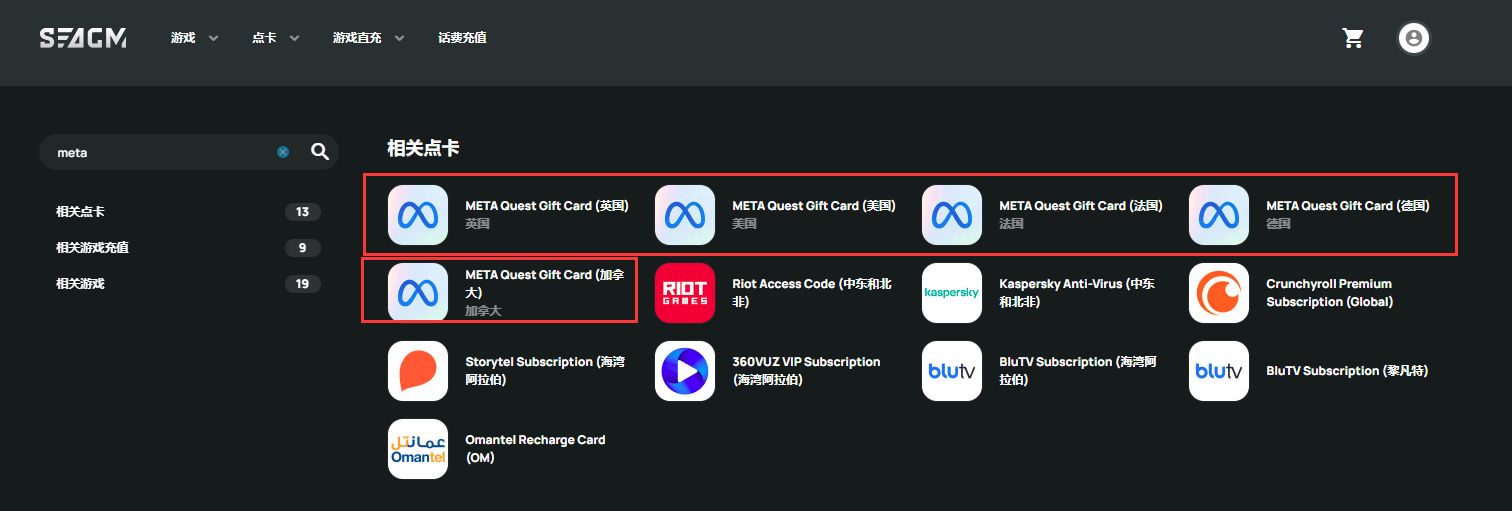Click Meta logo for 法国 gift card
This screenshot has width=1512, height=511.
click(952, 215)
